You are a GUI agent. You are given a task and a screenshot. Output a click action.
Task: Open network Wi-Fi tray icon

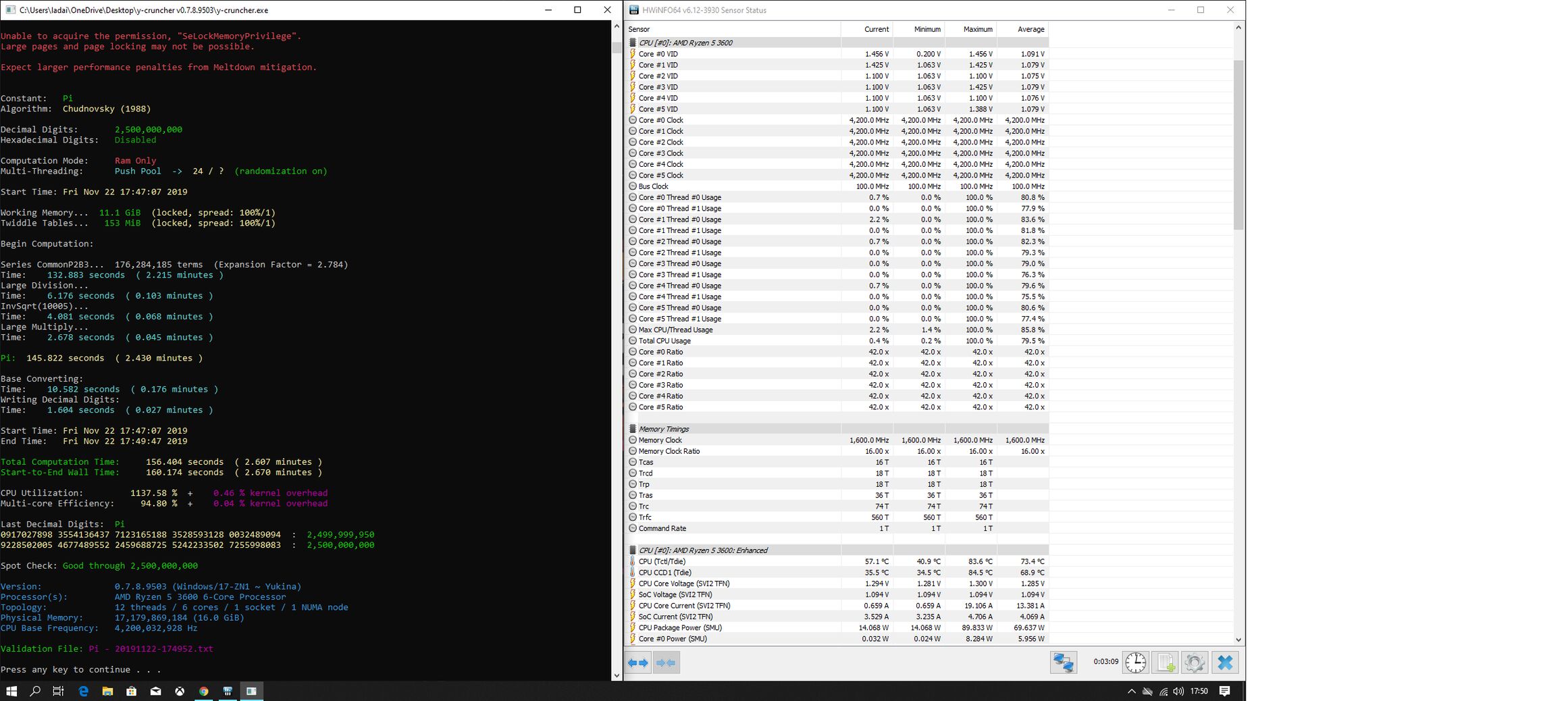pyautogui.click(x=1163, y=691)
